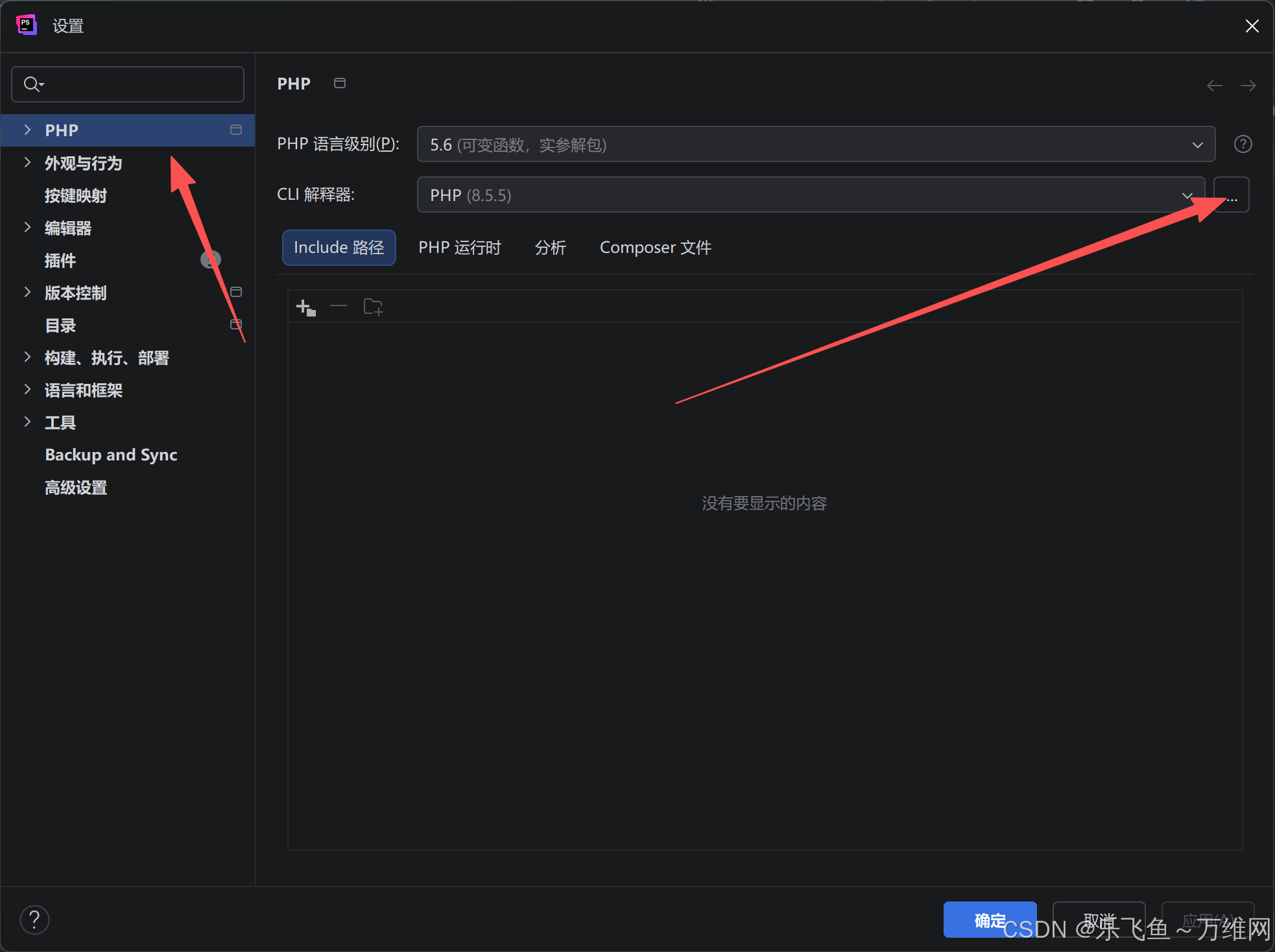Click the 确定 confirm button
Screen dimensions: 1275x952
[x=989, y=920]
